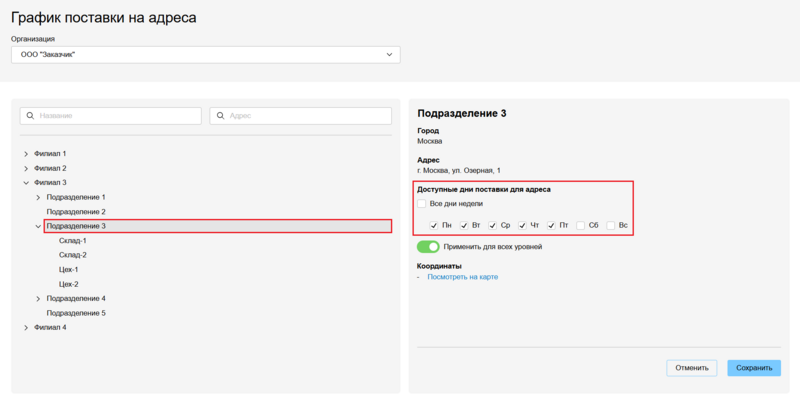800x403 pixels.
Task: Turn off Применить для всех уровней switch
Action: click(428, 246)
